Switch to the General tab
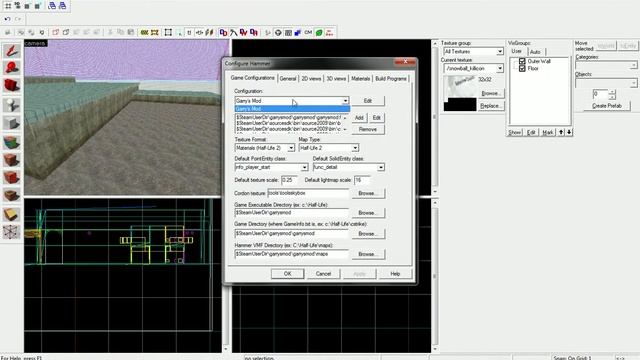This screenshot has width=640, height=360. pos(288,78)
